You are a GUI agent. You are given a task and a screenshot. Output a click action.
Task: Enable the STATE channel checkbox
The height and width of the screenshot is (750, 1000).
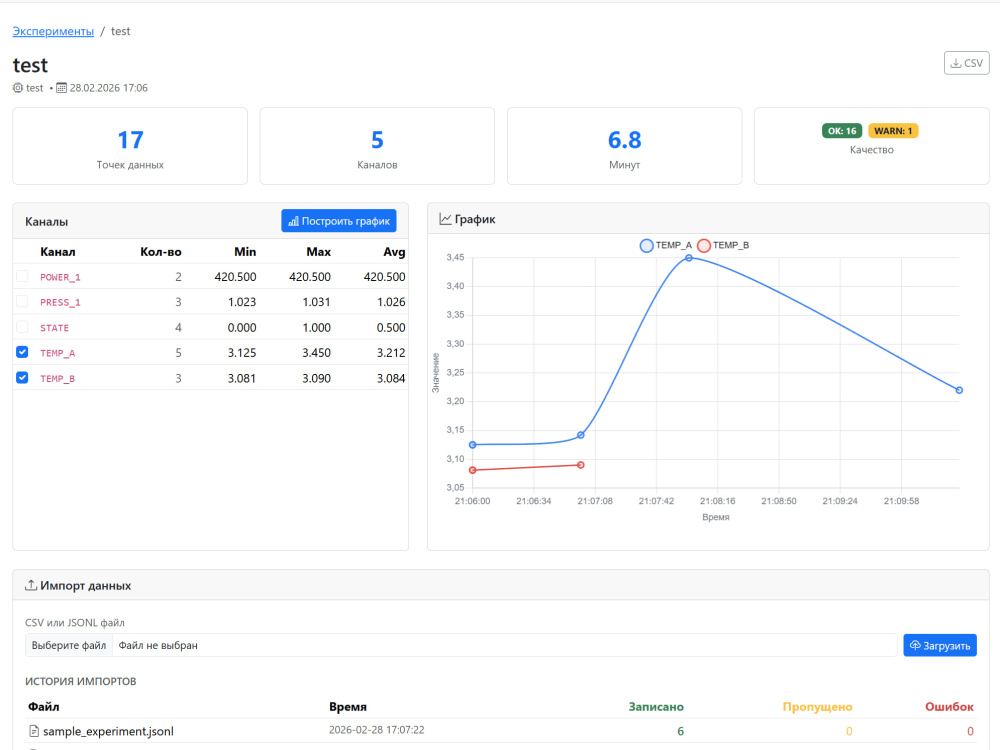(x=22, y=327)
